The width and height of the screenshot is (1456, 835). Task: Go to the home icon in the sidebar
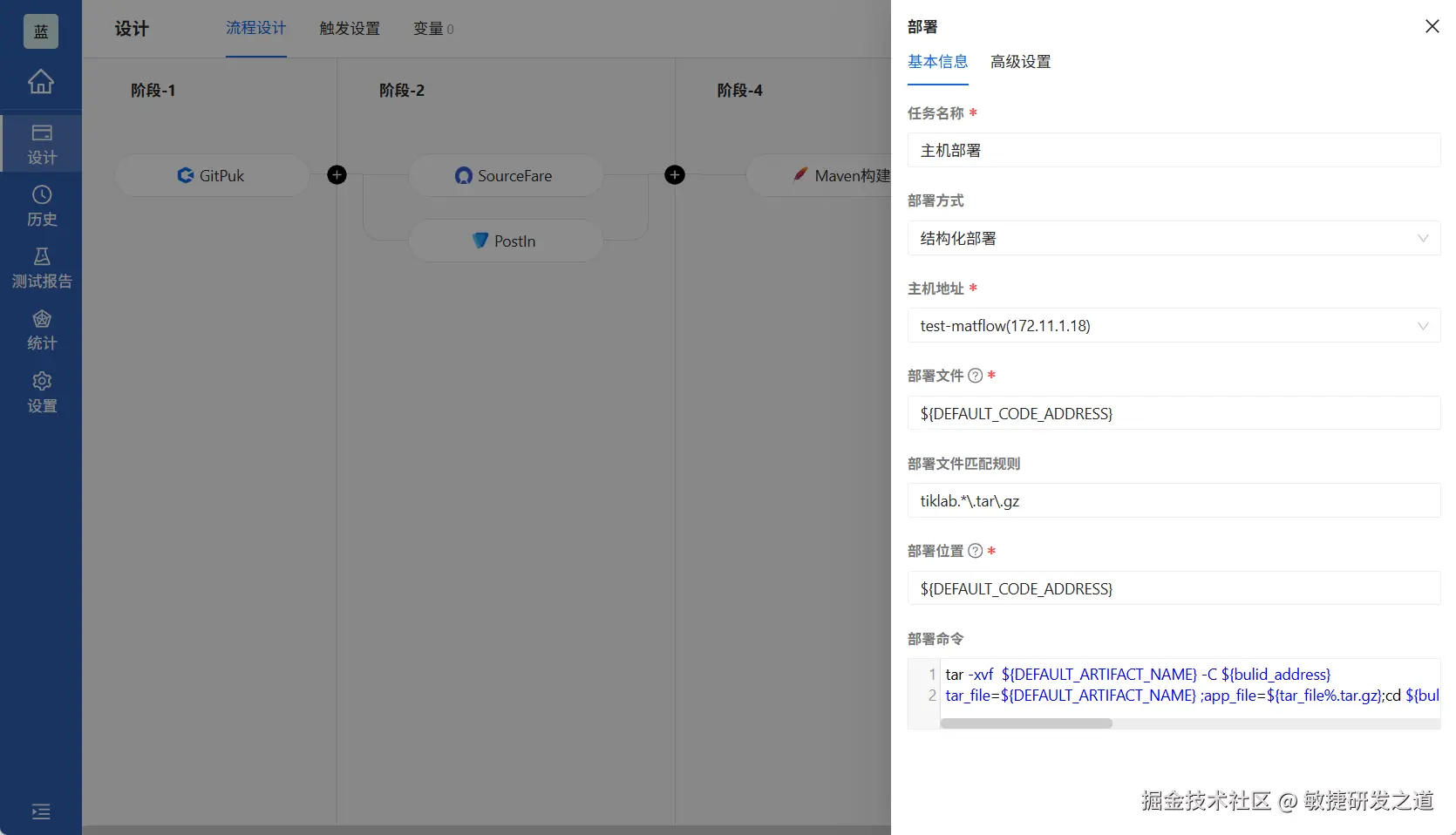41,81
